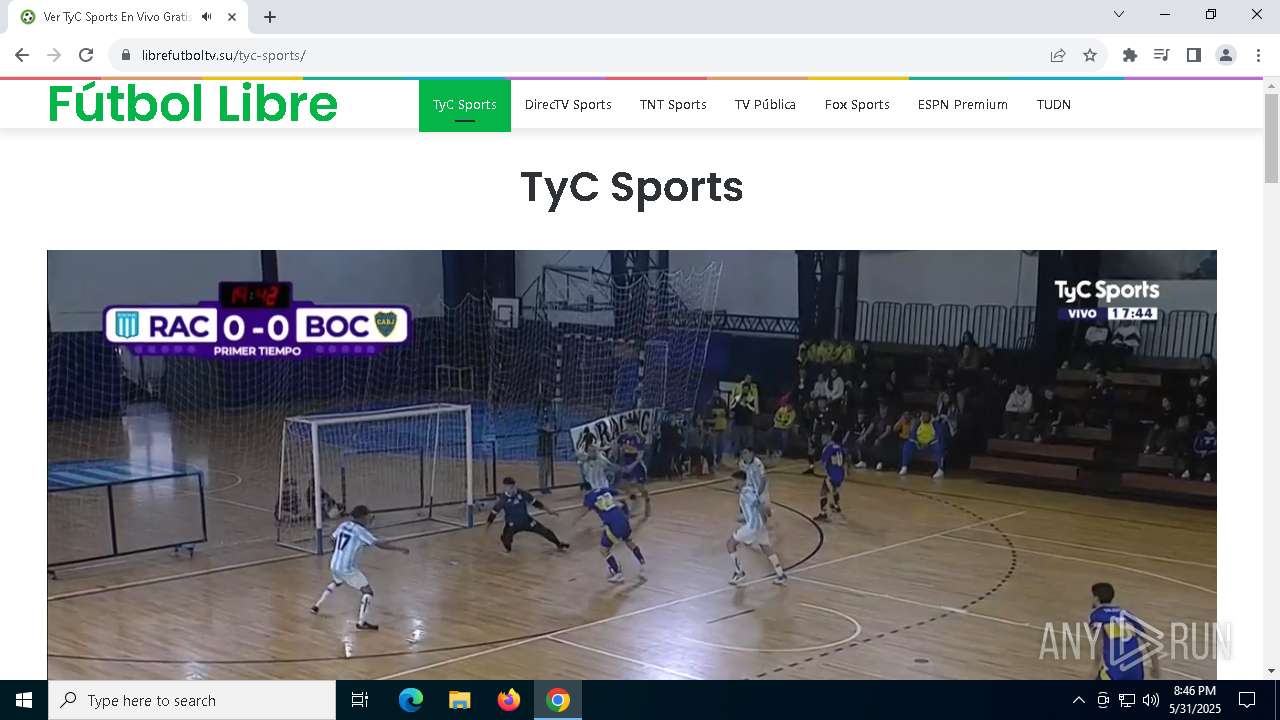Screen dimensions: 1280x720
Task: Open the Chrome profile avatar
Action: click(x=1226, y=55)
